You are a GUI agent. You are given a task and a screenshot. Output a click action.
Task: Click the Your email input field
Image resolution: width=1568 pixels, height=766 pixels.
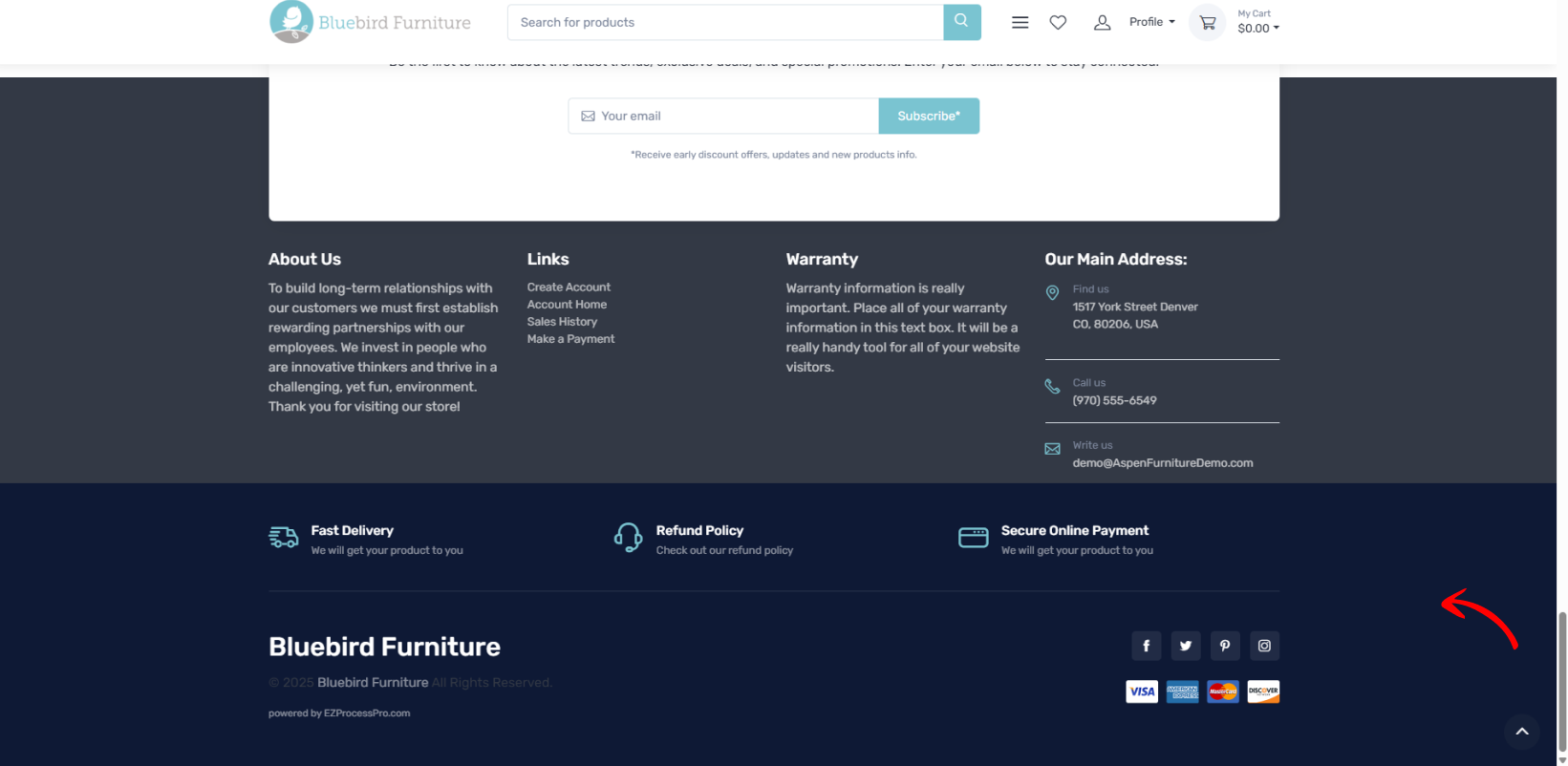tap(723, 116)
